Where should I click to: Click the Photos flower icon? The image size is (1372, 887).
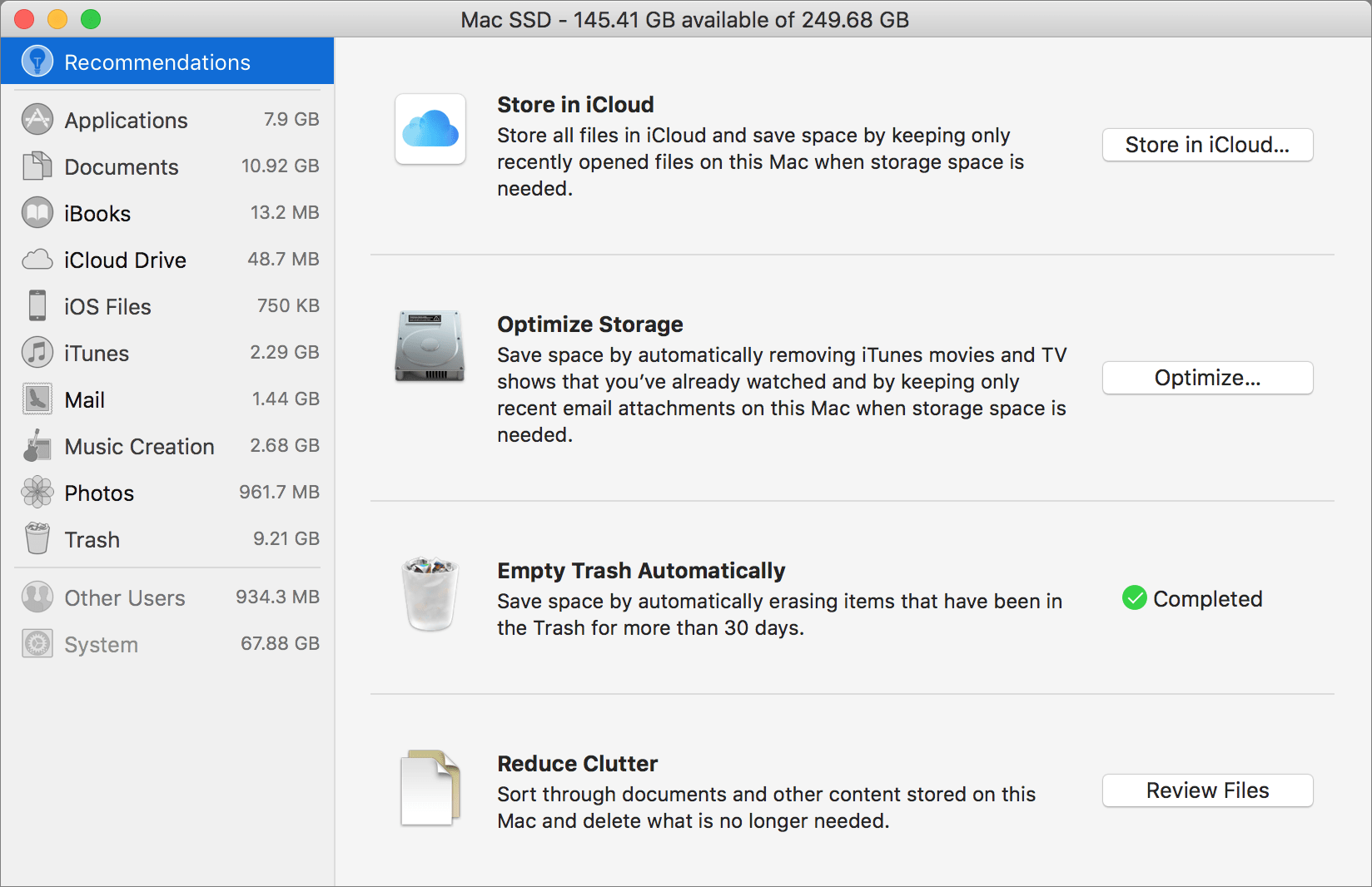pos(37,492)
